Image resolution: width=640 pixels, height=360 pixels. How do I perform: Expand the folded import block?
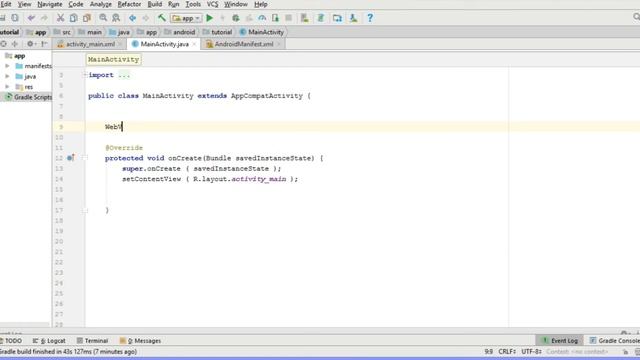85,75
